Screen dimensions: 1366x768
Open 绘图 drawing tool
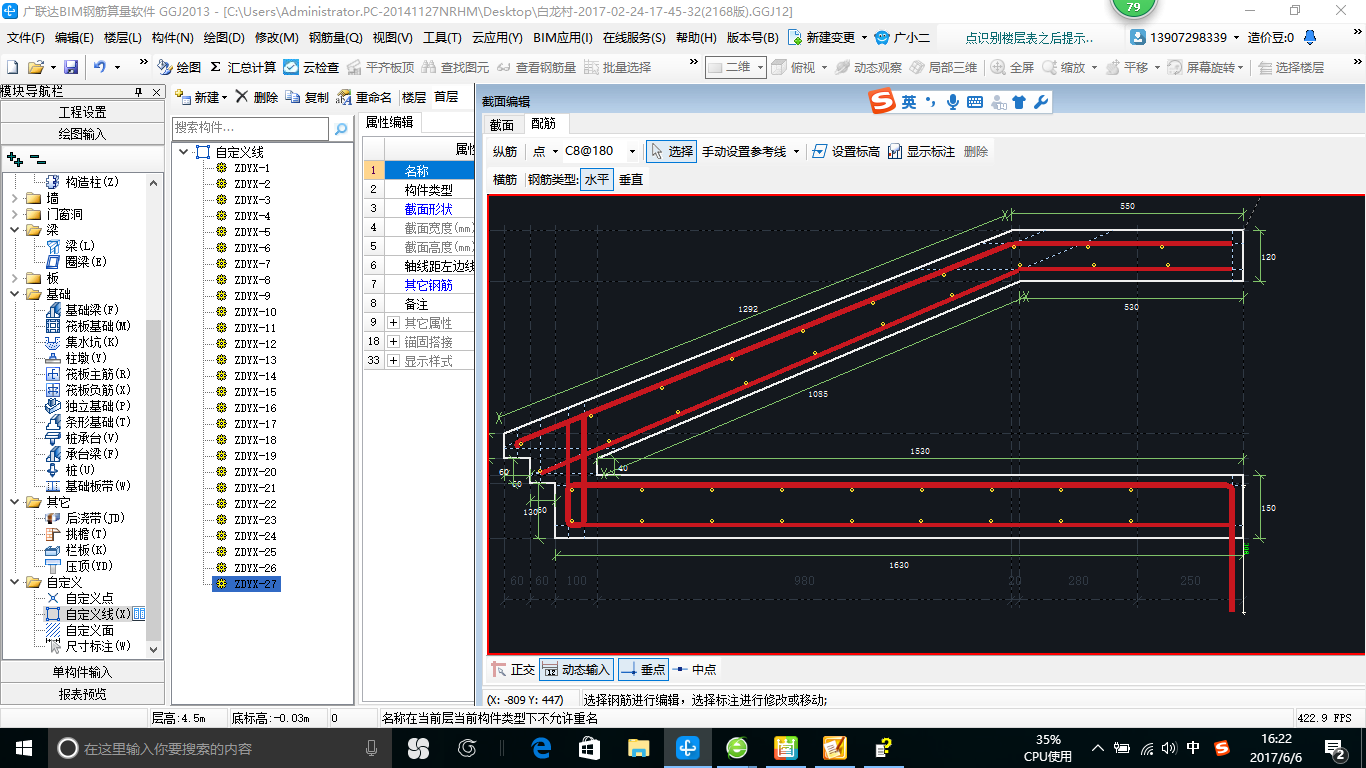(x=179, y=67)
